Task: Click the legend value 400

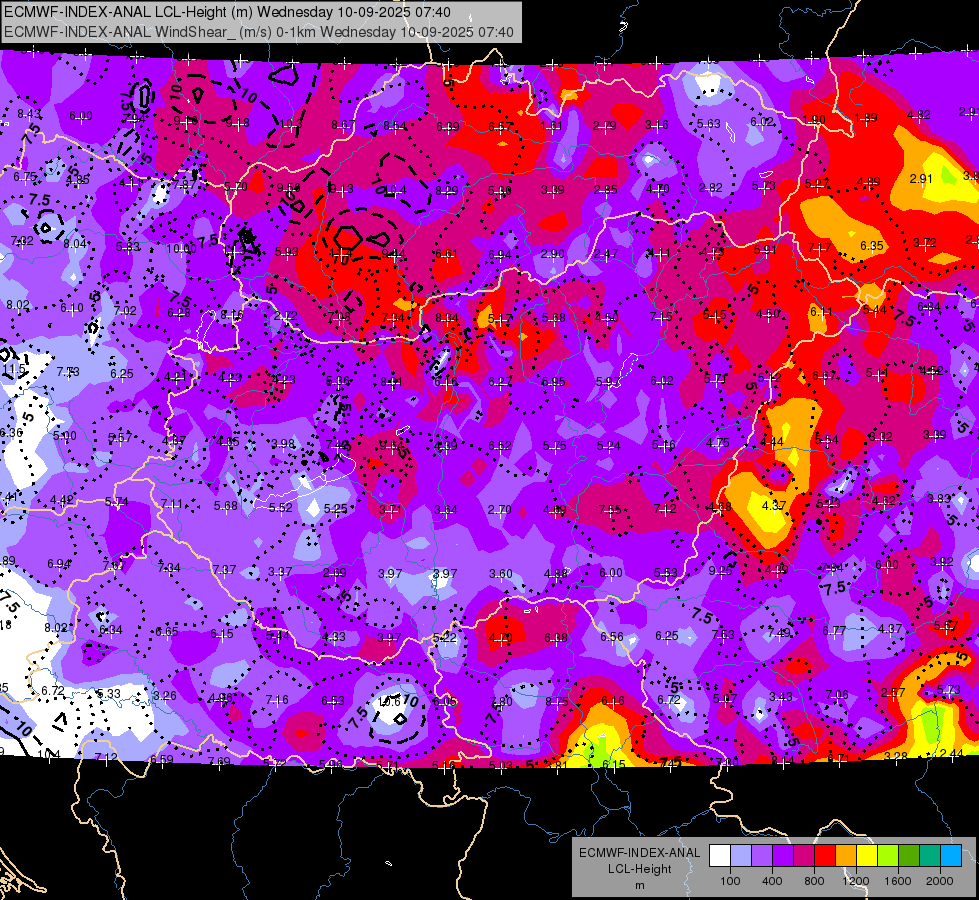Action: [772, 881]
